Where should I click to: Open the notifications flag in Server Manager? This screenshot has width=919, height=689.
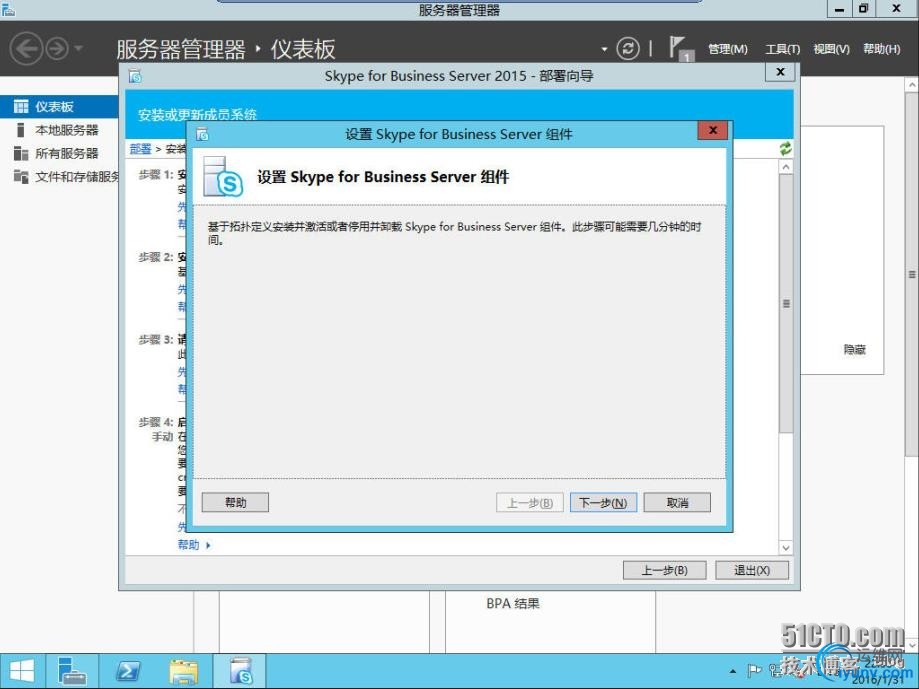pos(680,49)
